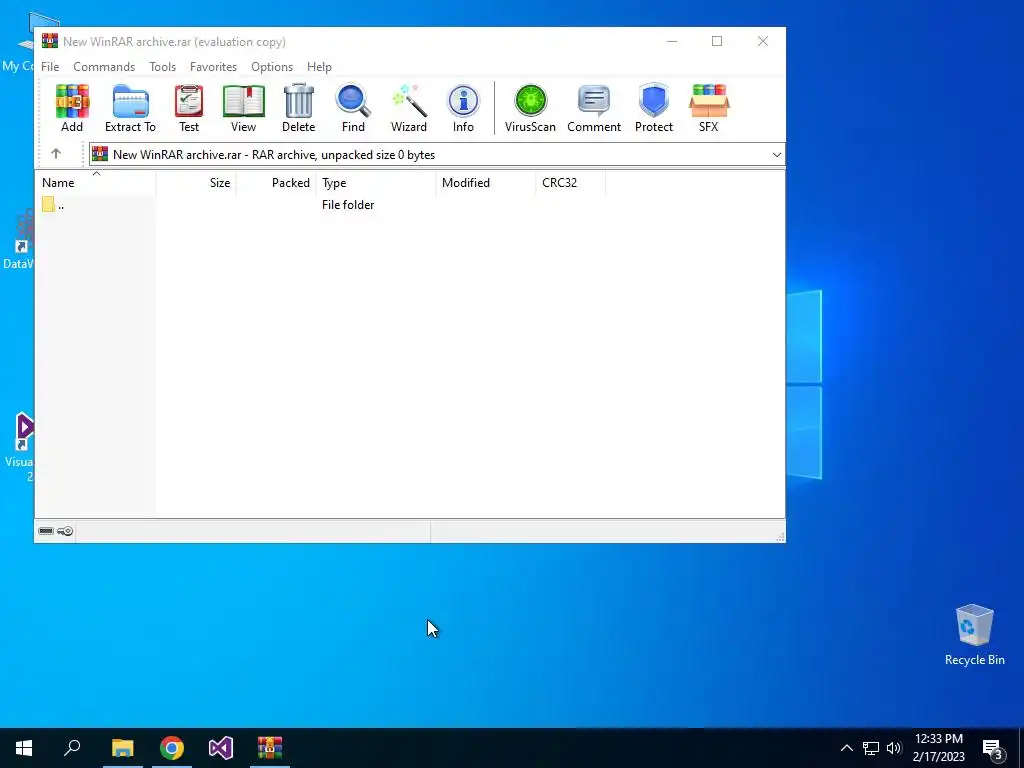
Task: Sort the list by Size column
Action: (196, 183)
